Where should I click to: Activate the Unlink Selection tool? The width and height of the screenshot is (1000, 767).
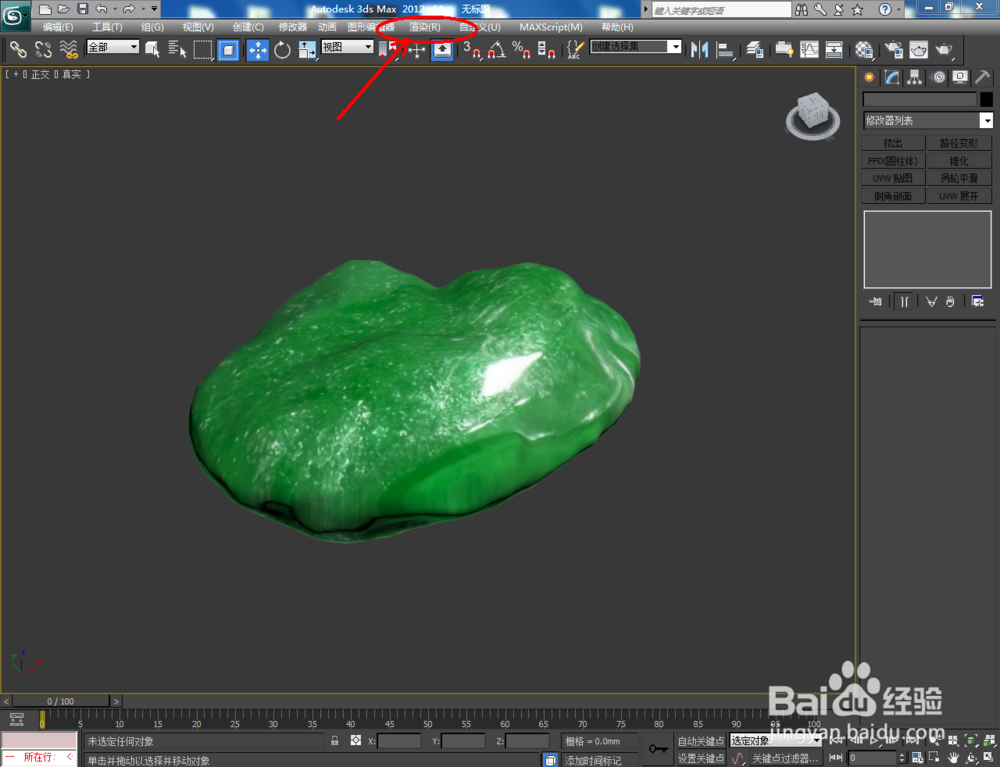point(43,49)
